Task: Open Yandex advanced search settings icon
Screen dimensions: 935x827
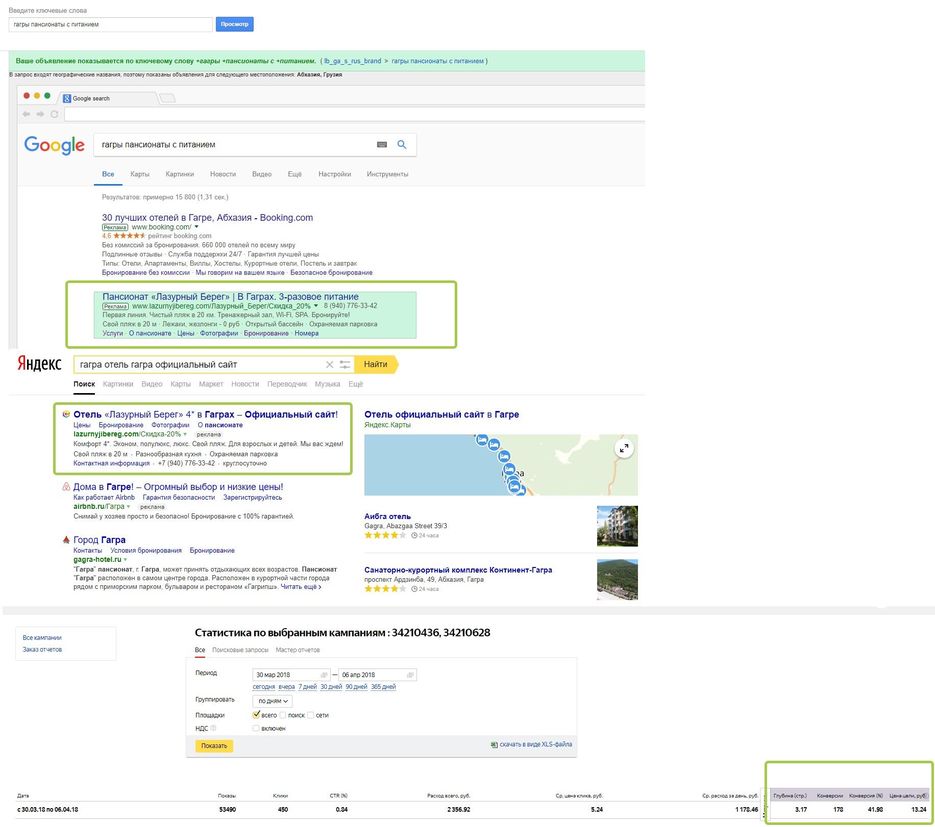Action: click(x=345, y=364)
